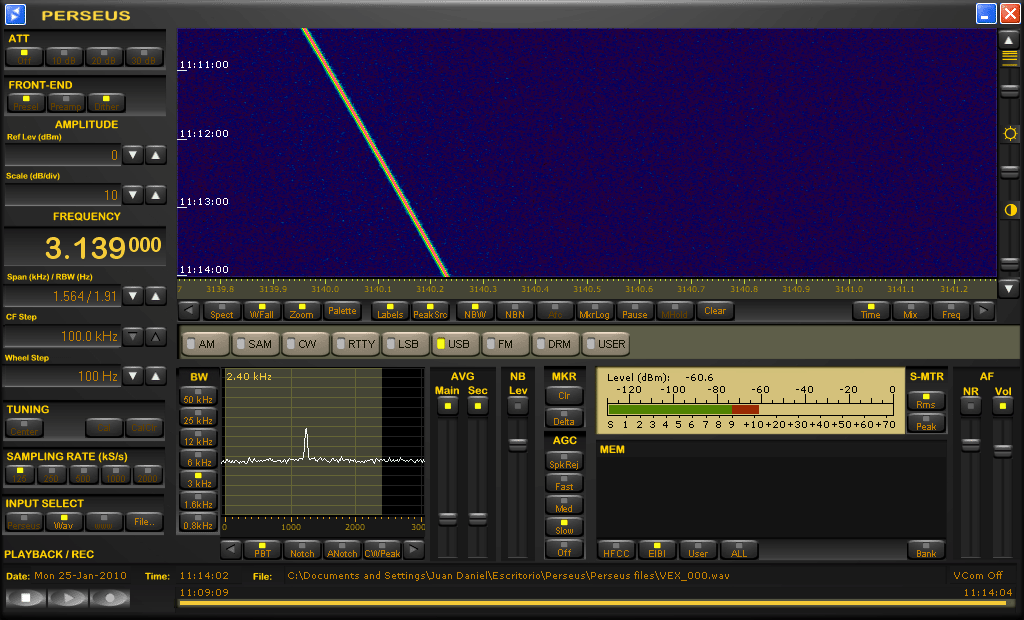1024x620 pixels.
Task: Click left arrow next to PBT button
Action: point(231,549)
